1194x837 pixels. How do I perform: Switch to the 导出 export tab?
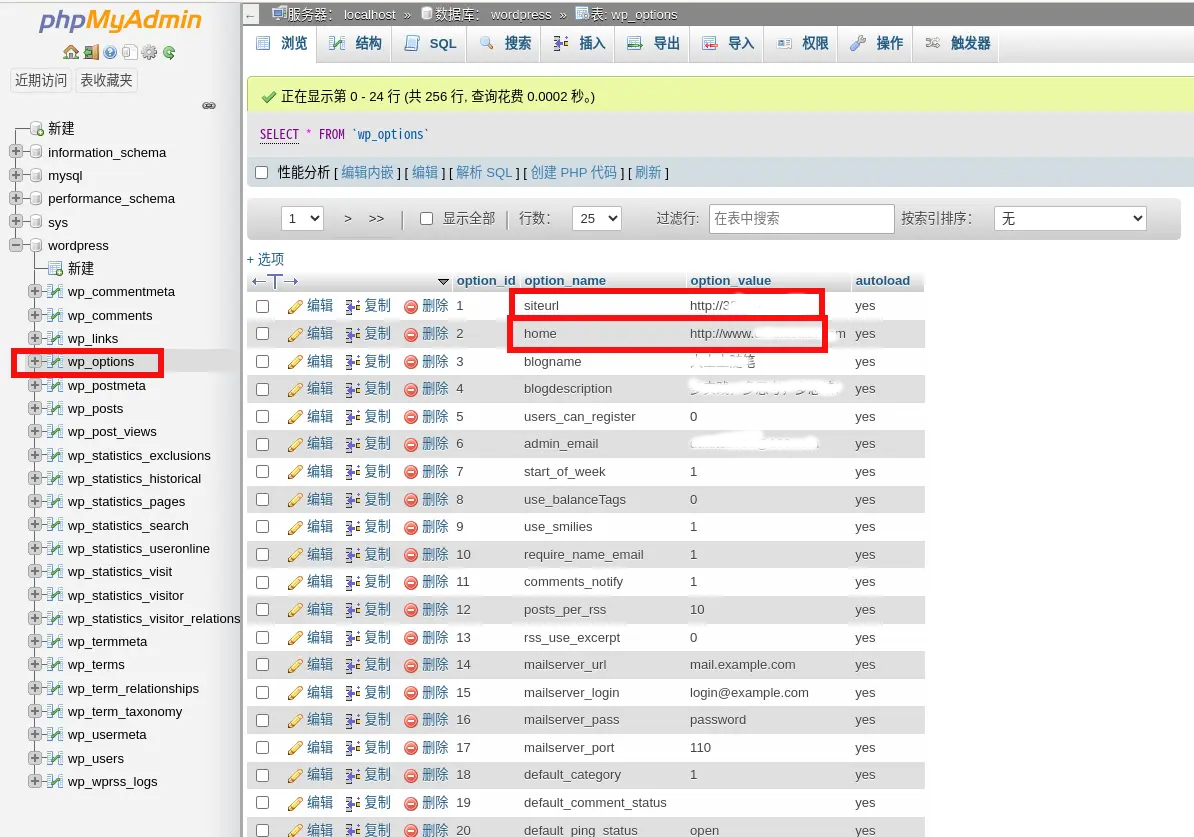[x=654, y=43]
